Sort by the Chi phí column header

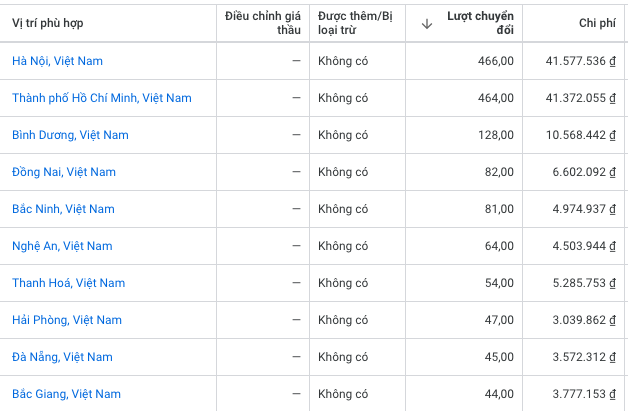pyautogui.click(x=597, y=23)
